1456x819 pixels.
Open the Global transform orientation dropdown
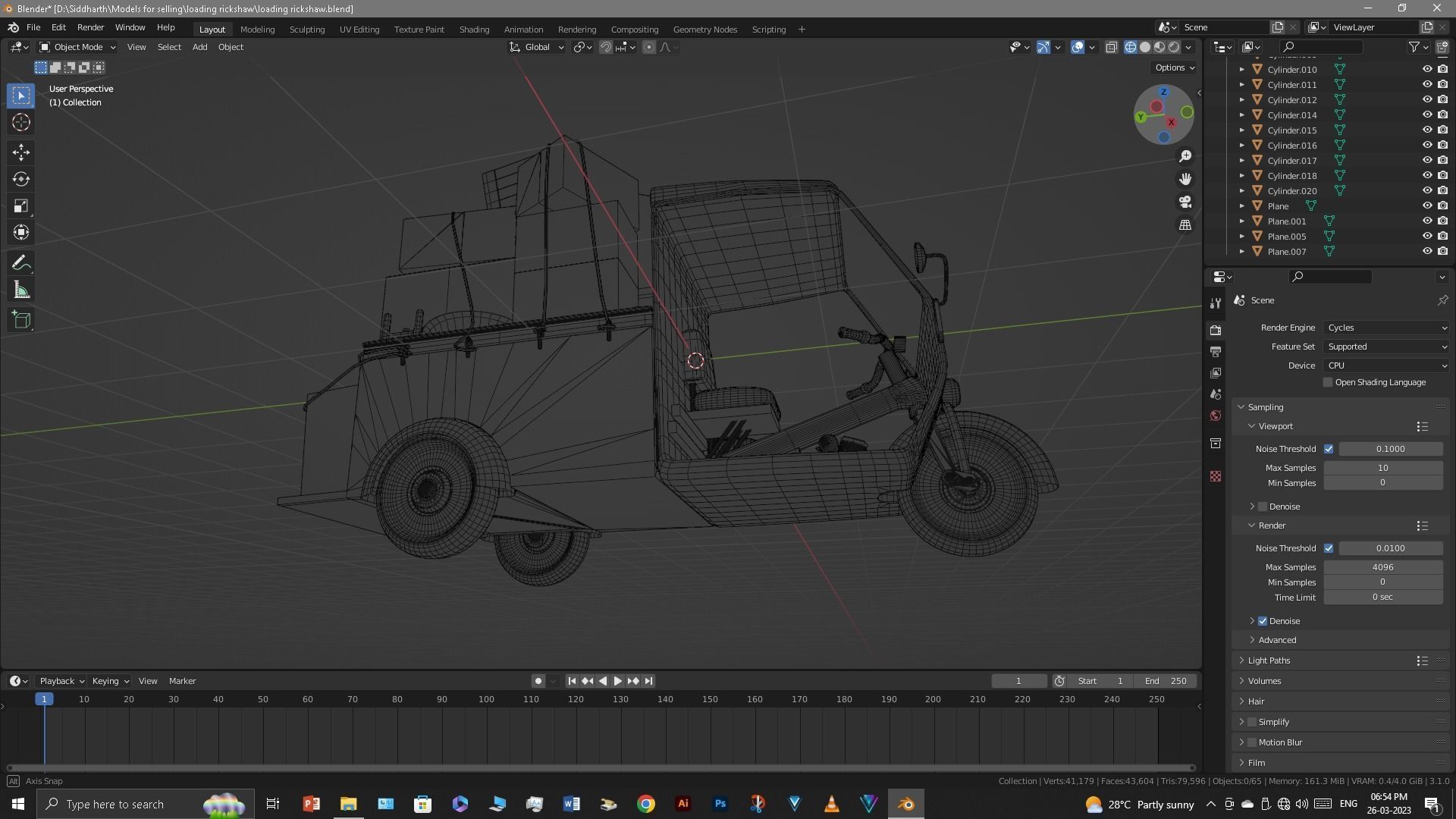537,47
